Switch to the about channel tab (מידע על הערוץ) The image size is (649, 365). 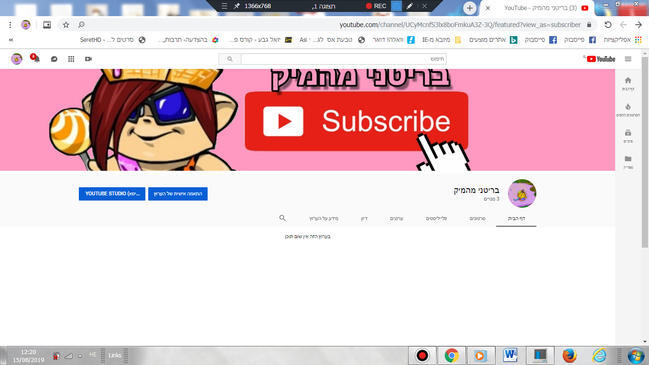tap(324, 218)
